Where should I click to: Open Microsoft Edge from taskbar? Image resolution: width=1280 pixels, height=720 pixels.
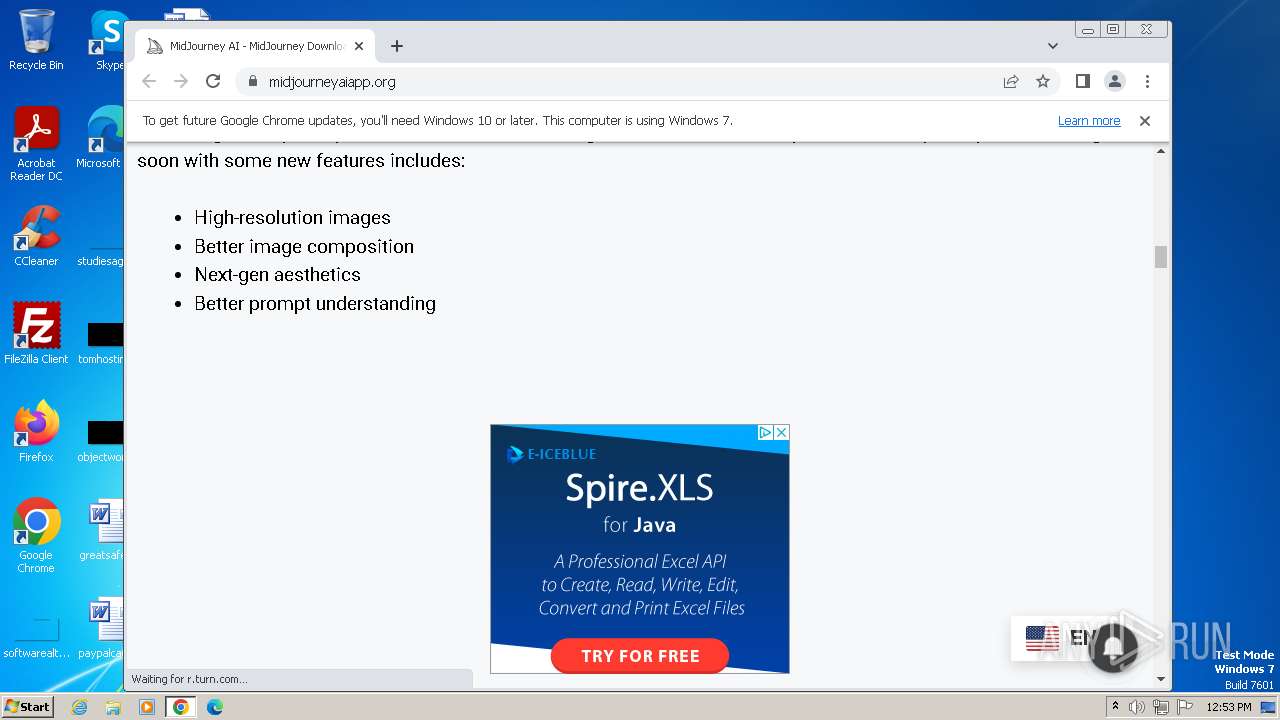pyautogui.click(x=215, y=707)
